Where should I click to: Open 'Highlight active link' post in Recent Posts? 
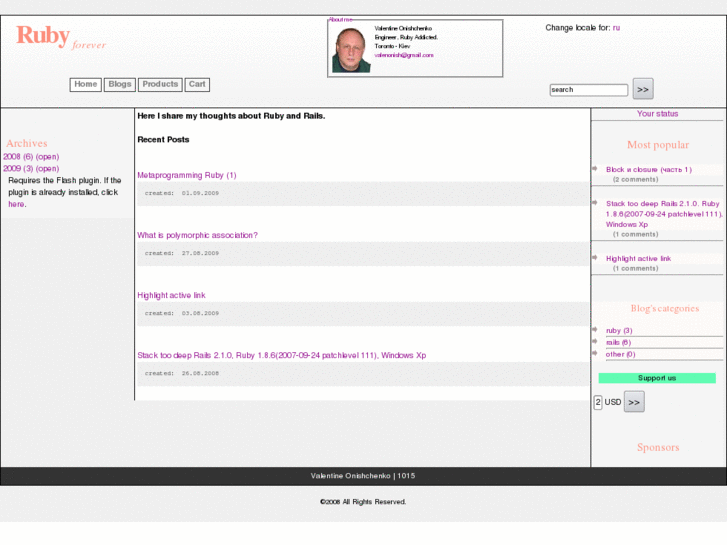[171, 295]
